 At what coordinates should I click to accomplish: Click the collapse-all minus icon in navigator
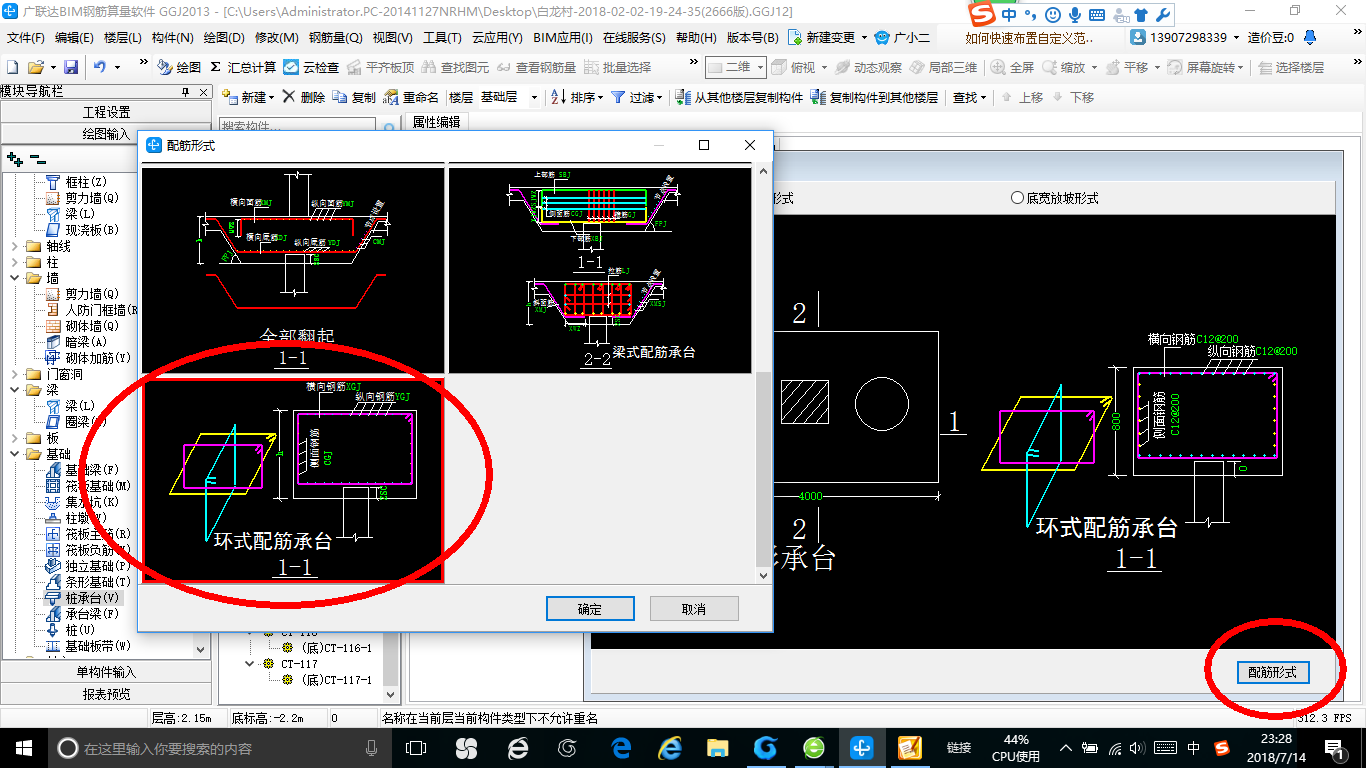pyautogui.click(x=38, y=158)
